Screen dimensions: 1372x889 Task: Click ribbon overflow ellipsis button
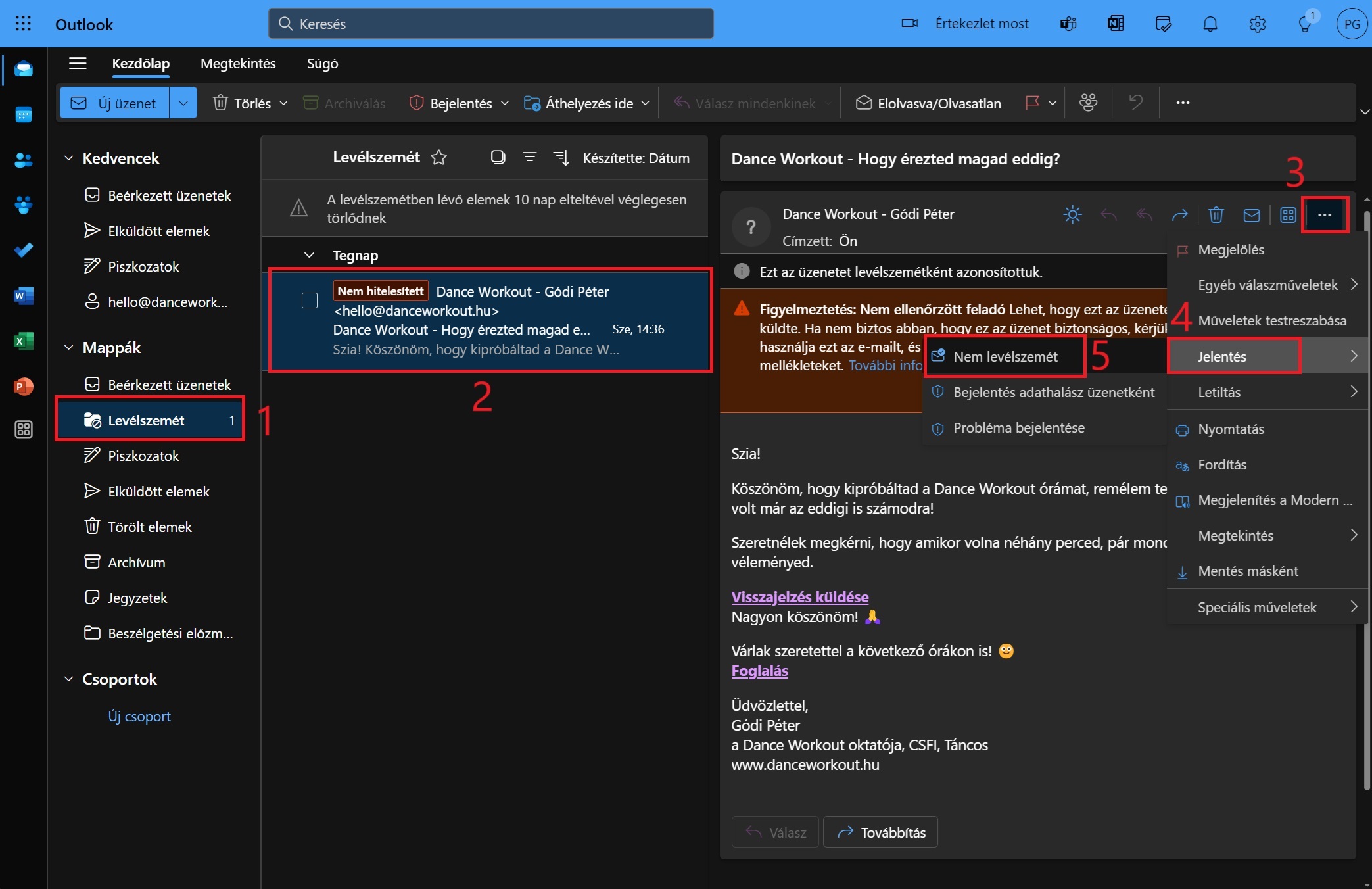coord(1183,103)
